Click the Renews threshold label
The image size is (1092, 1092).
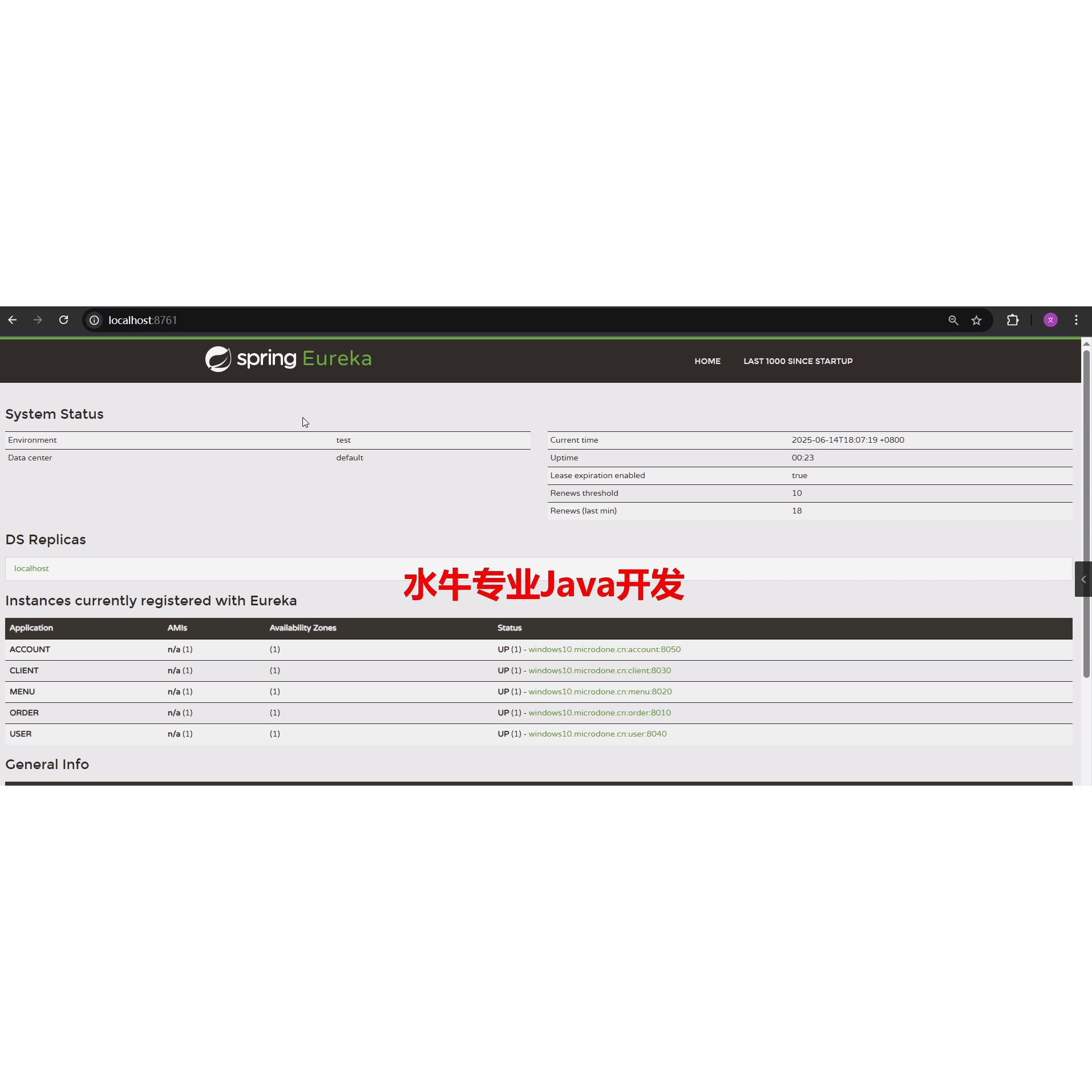pyautogui.click(x=584, y=493)
